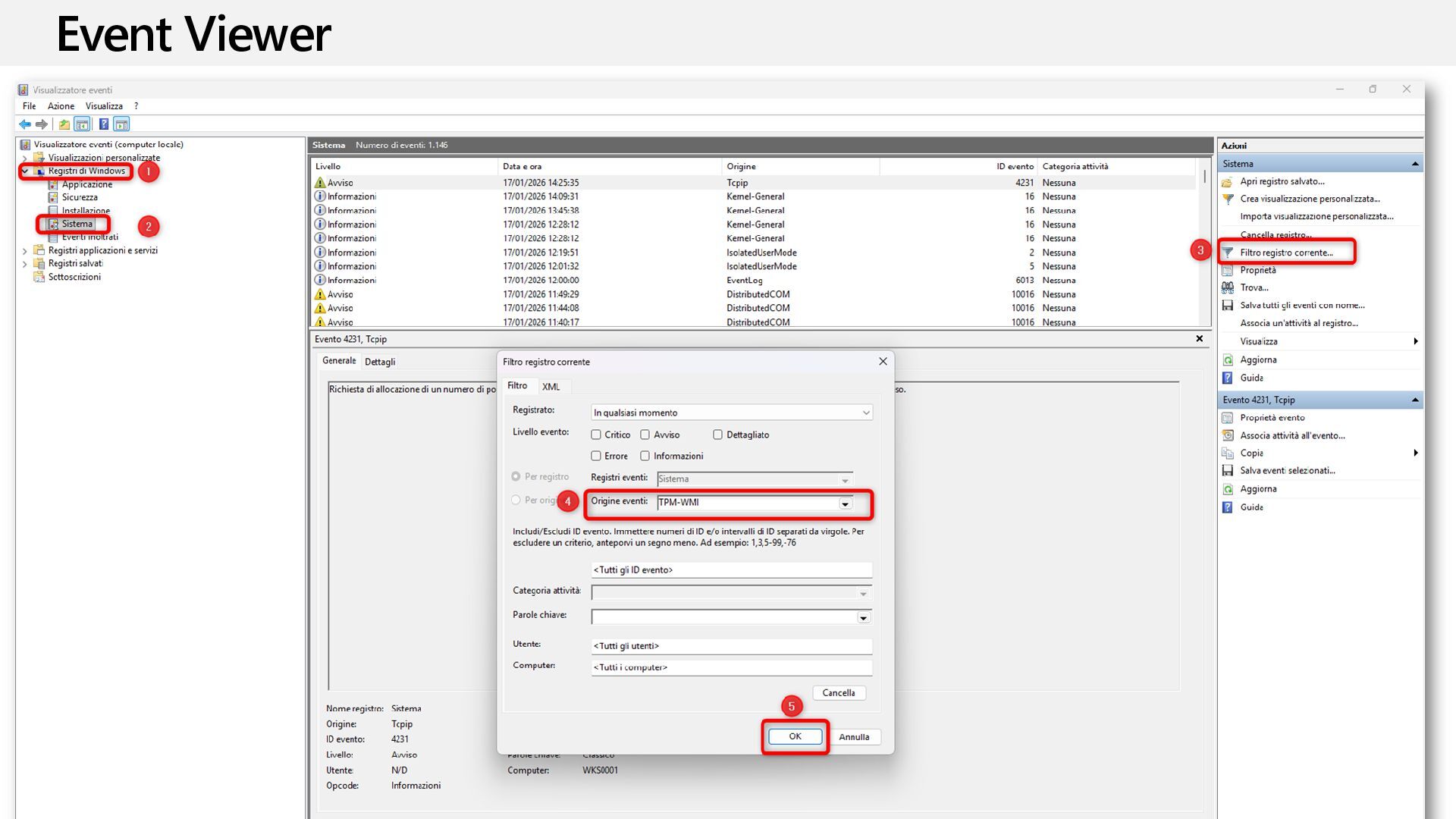1456x819 pixels.
Task: Switch to the XML tab
Action: (551, 387)
